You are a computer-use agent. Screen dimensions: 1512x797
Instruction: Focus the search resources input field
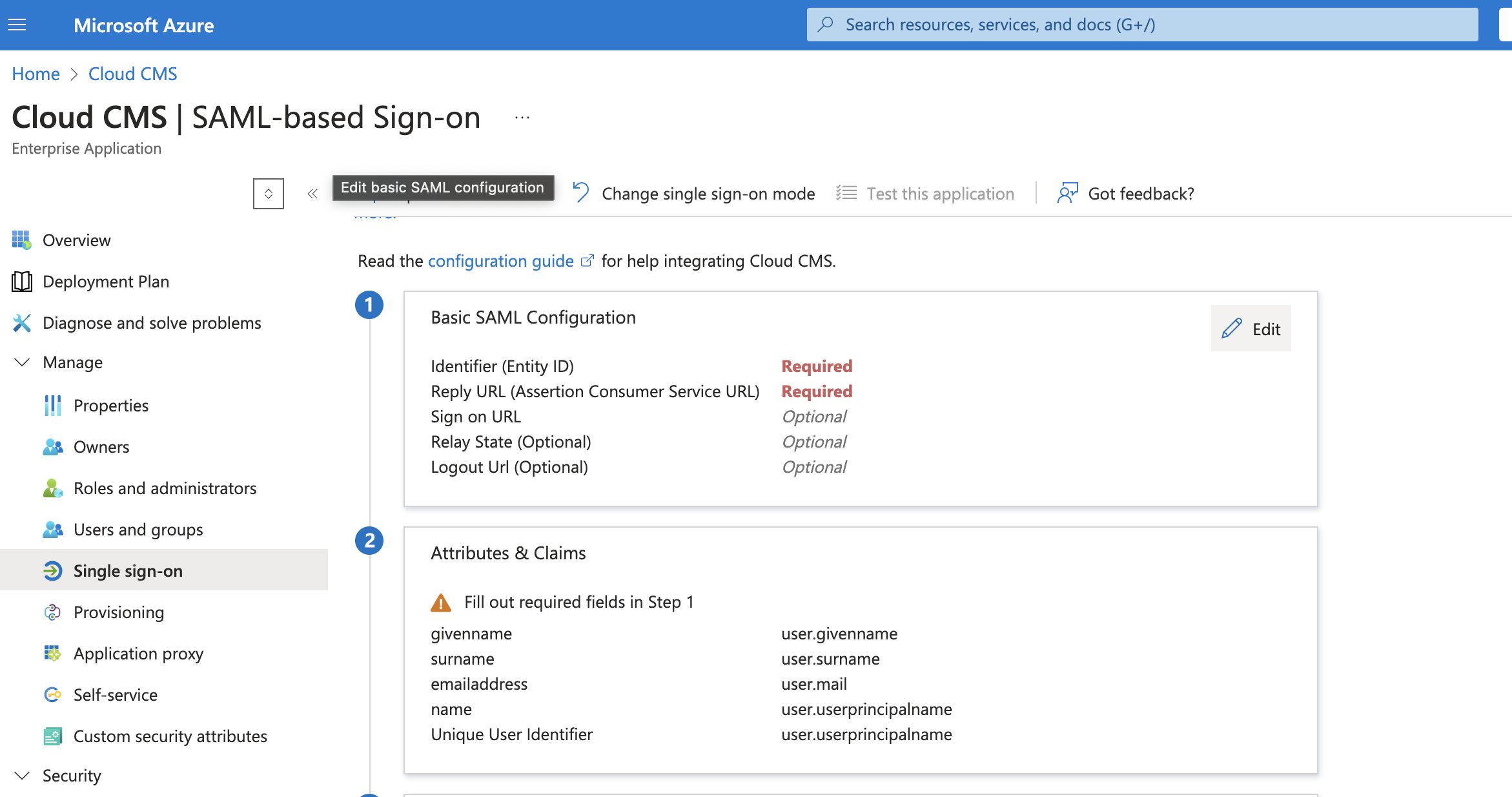pyautogui.click(x=1142, y=25)
